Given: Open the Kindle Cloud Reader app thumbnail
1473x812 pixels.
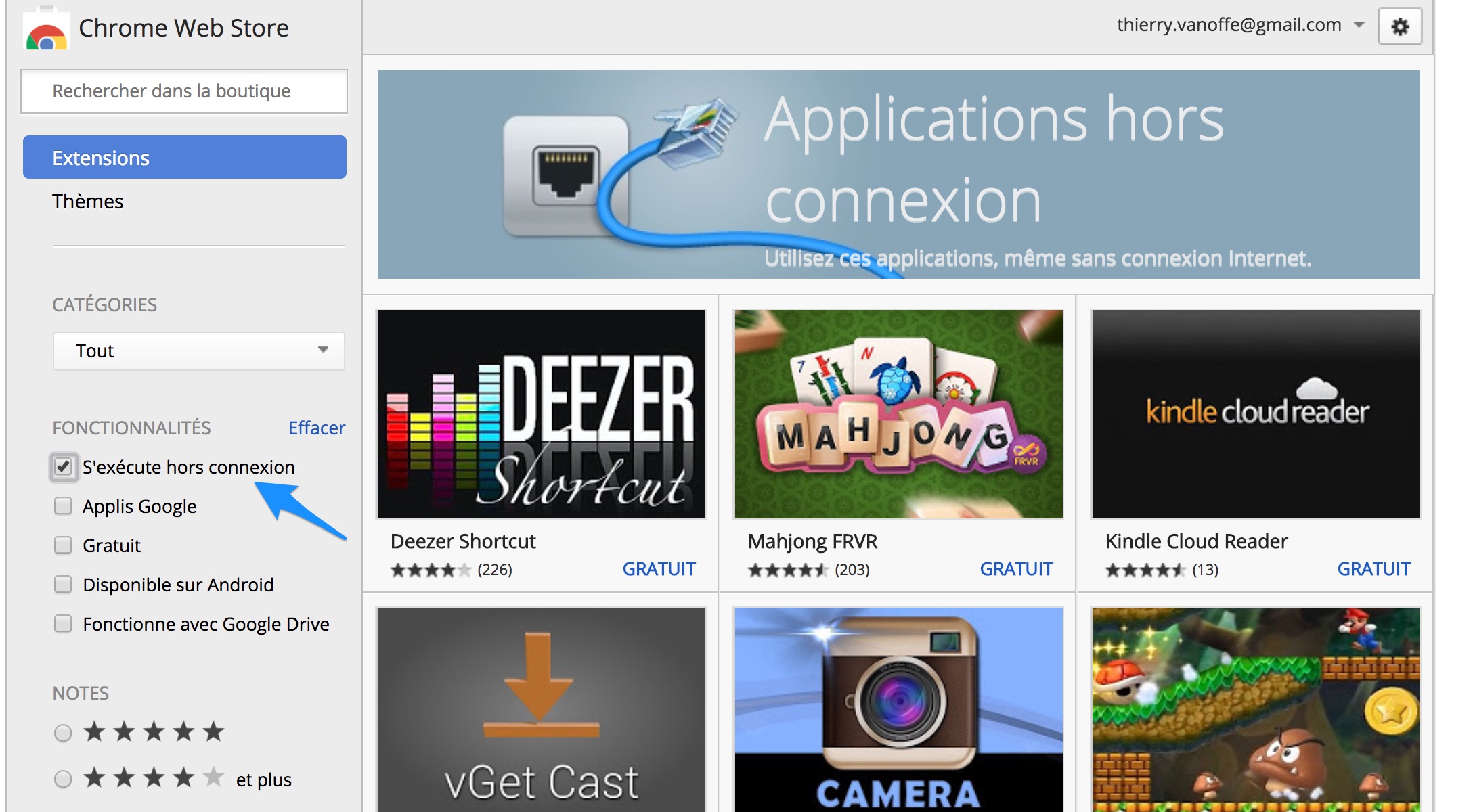Looking at the screenshot, I should (1254, 414).
